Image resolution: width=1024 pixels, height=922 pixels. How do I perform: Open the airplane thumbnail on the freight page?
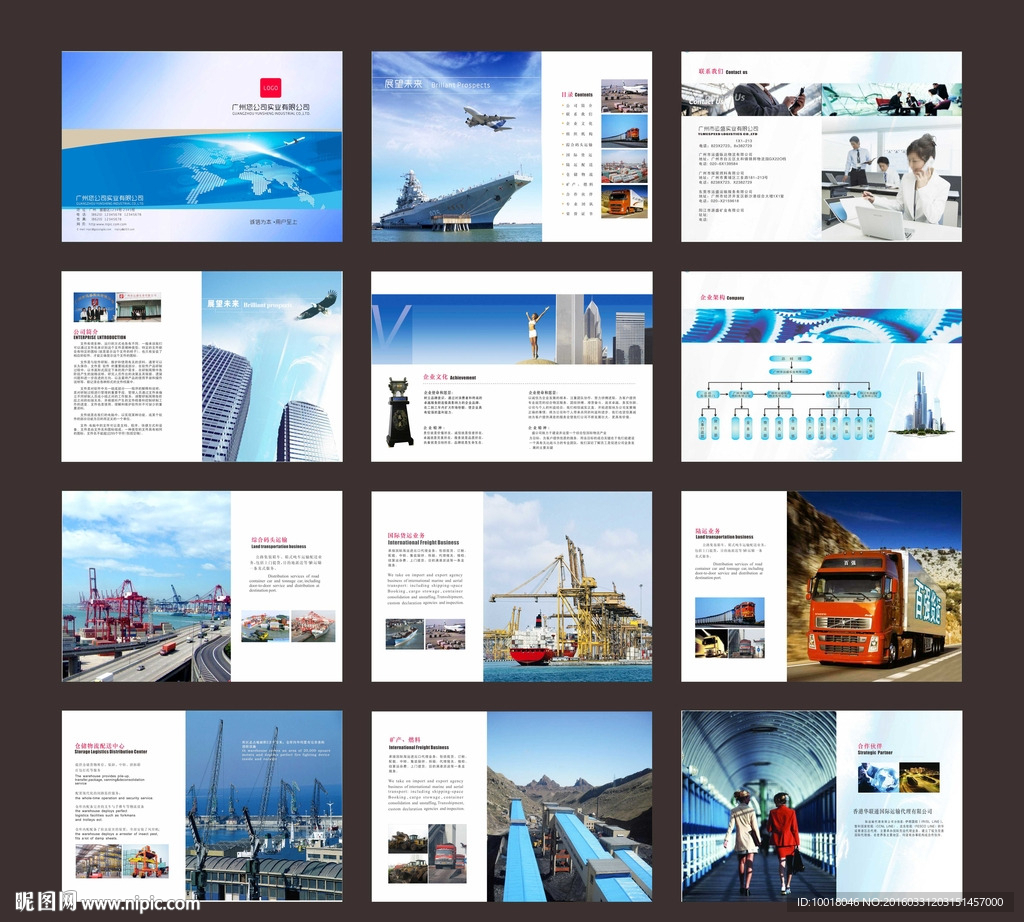(x=445, y=635)
